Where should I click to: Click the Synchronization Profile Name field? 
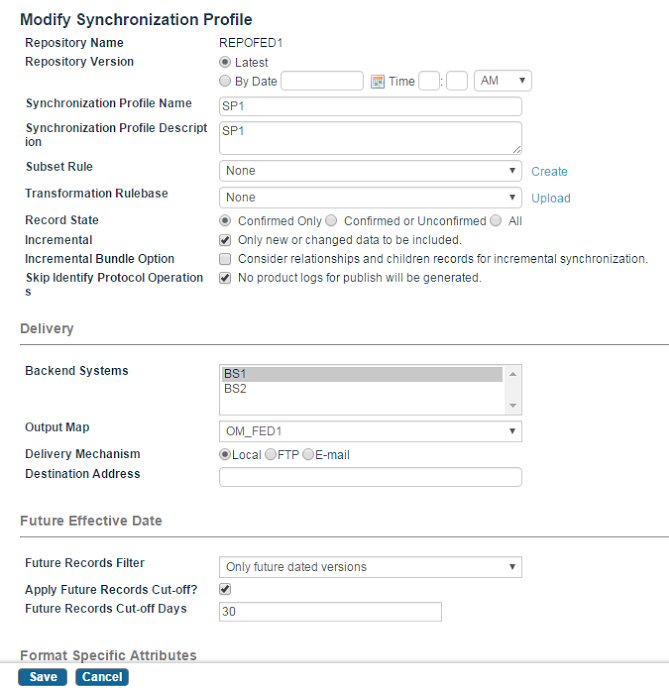[370, 106]
